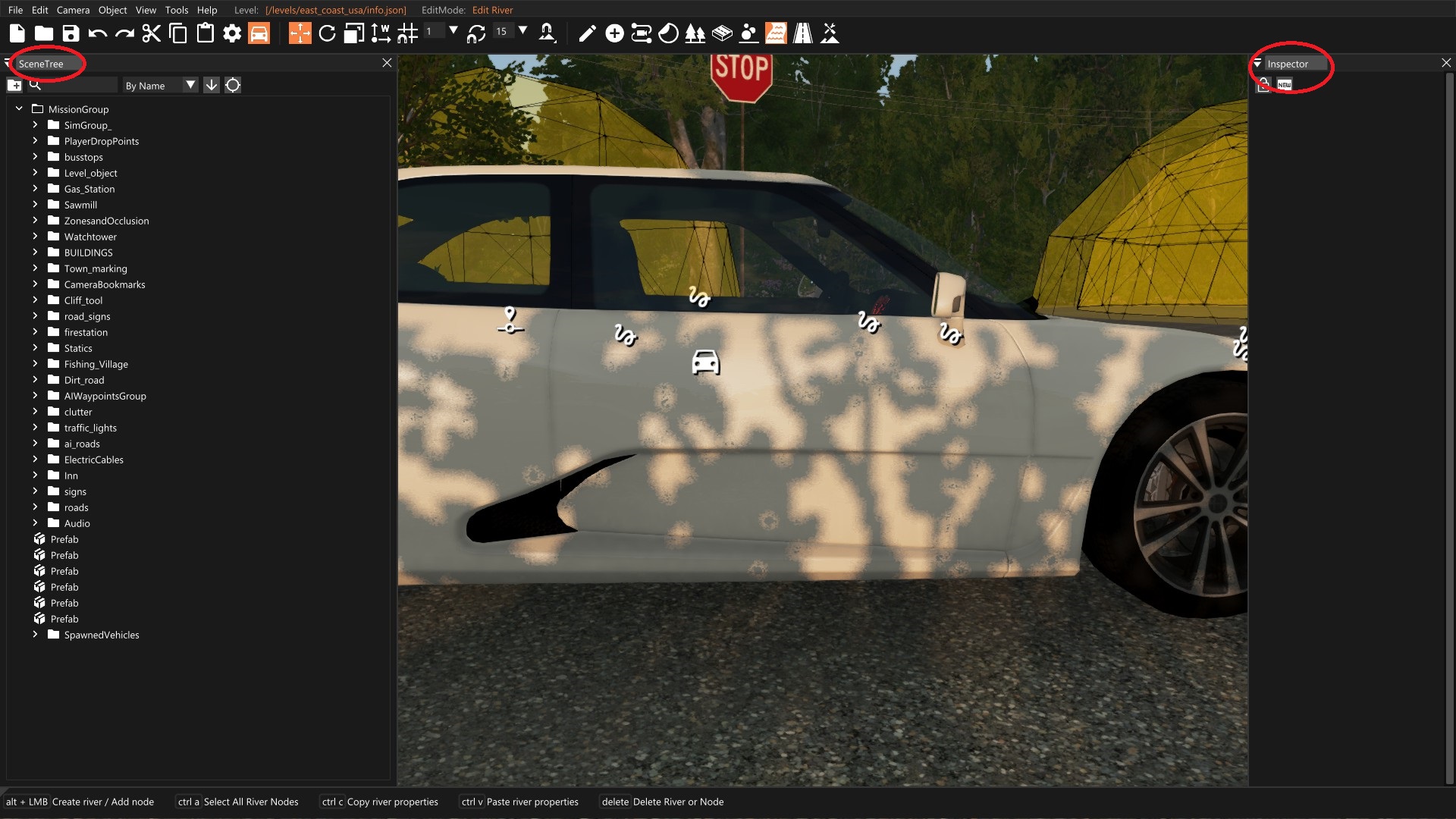Toggle scene tree sort direction arrow

[212, 85]
